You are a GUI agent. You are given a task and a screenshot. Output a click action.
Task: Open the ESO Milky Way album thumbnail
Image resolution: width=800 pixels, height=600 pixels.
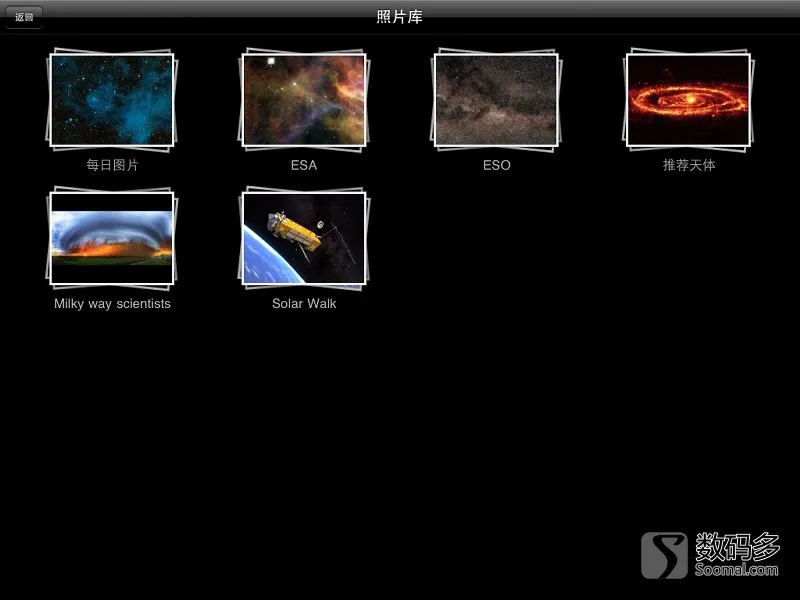496,99
